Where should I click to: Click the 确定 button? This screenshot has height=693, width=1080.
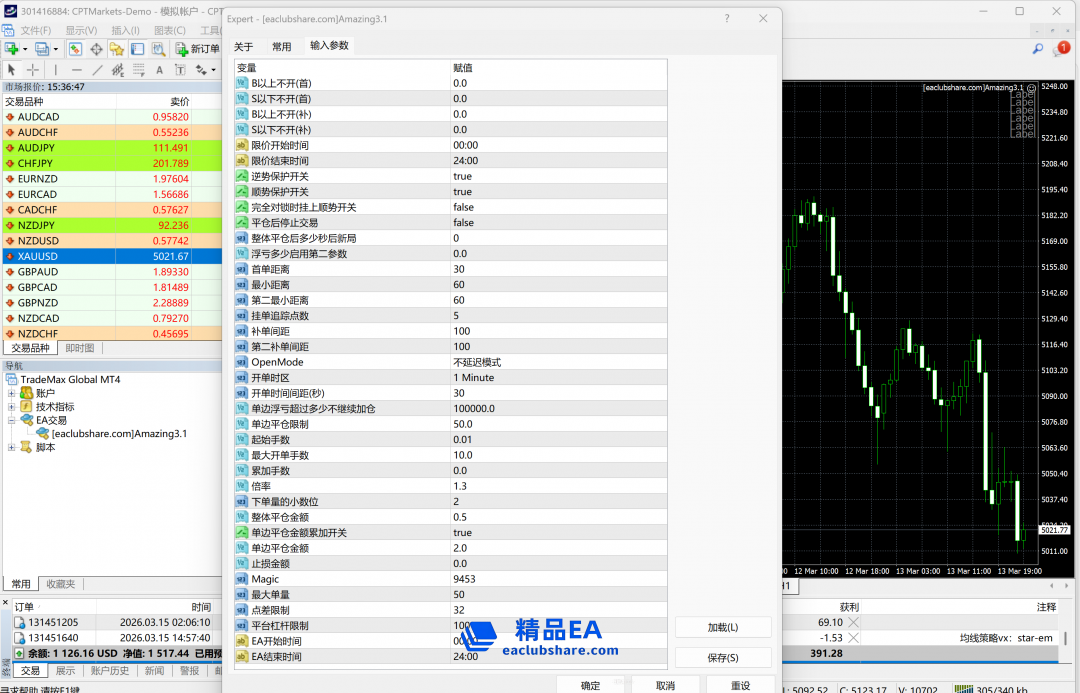(x=590, y=685)
